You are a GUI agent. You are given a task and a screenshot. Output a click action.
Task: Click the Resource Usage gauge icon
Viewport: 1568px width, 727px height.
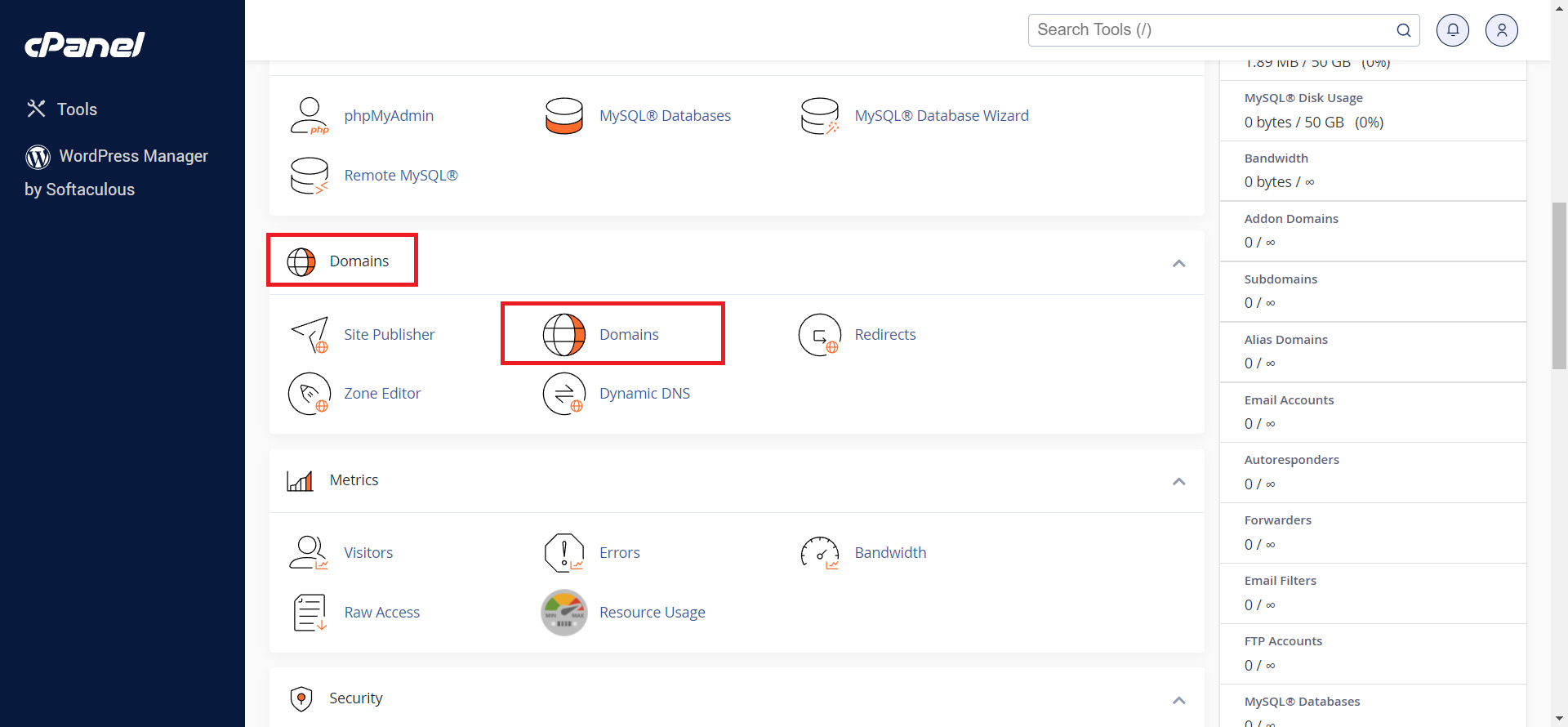click(x=564, y=613)
